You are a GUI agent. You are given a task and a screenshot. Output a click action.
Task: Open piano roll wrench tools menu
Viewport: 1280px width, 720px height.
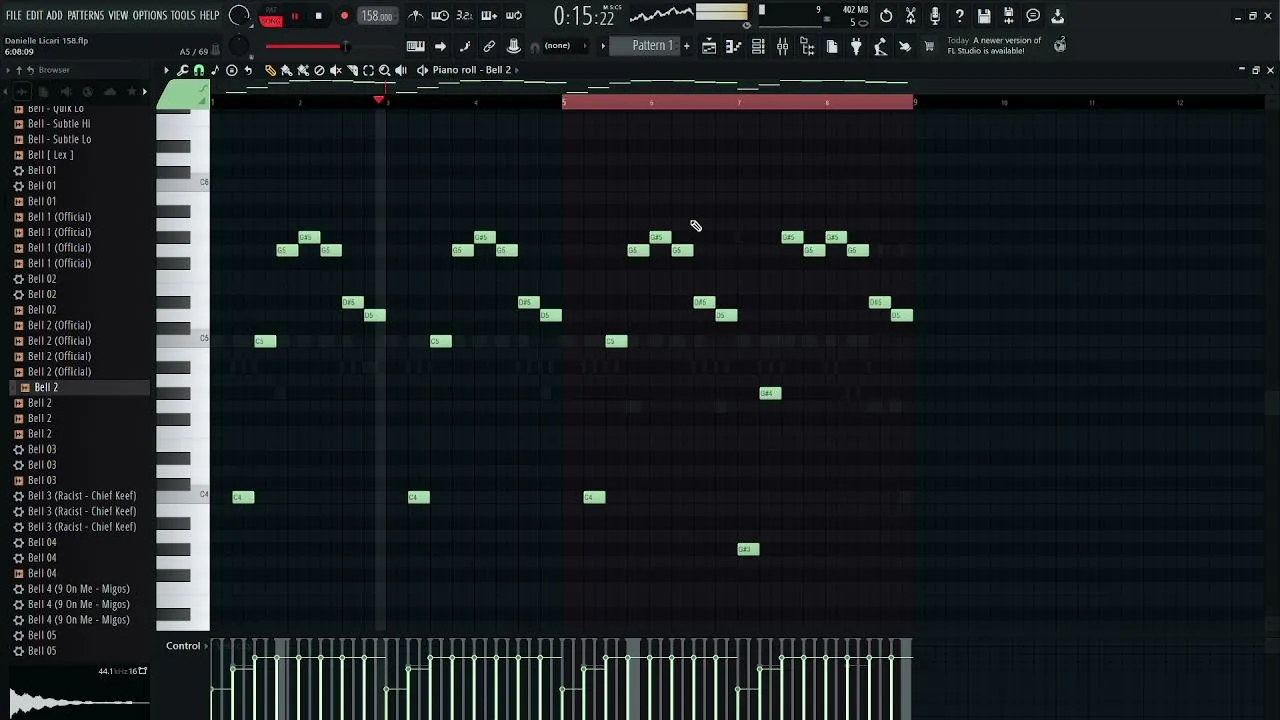(182, 70)
